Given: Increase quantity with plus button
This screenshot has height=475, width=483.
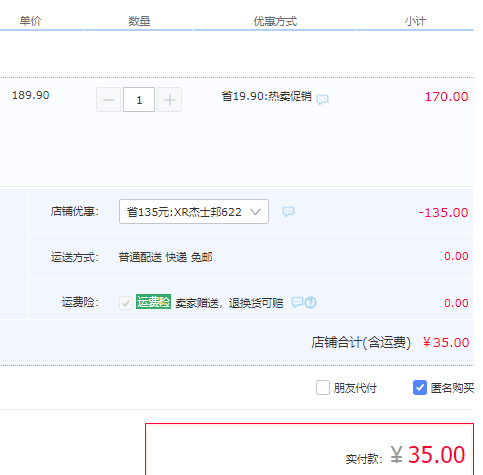Looking at the screenshot, I should (x=169, y=99).
